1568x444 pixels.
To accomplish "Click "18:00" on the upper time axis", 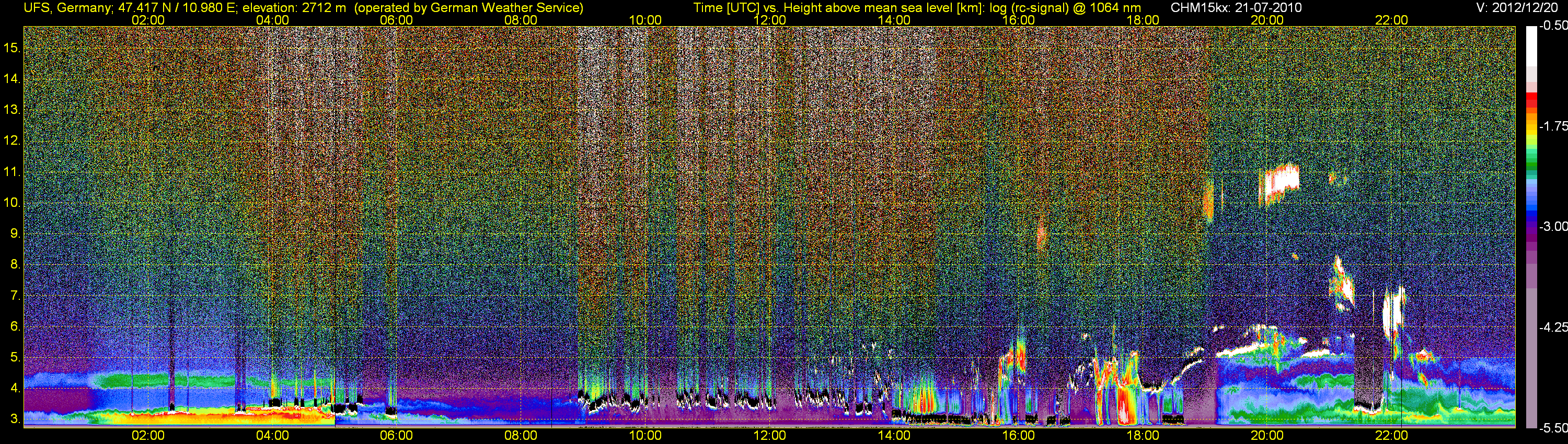I will (x=1143, y=20).
